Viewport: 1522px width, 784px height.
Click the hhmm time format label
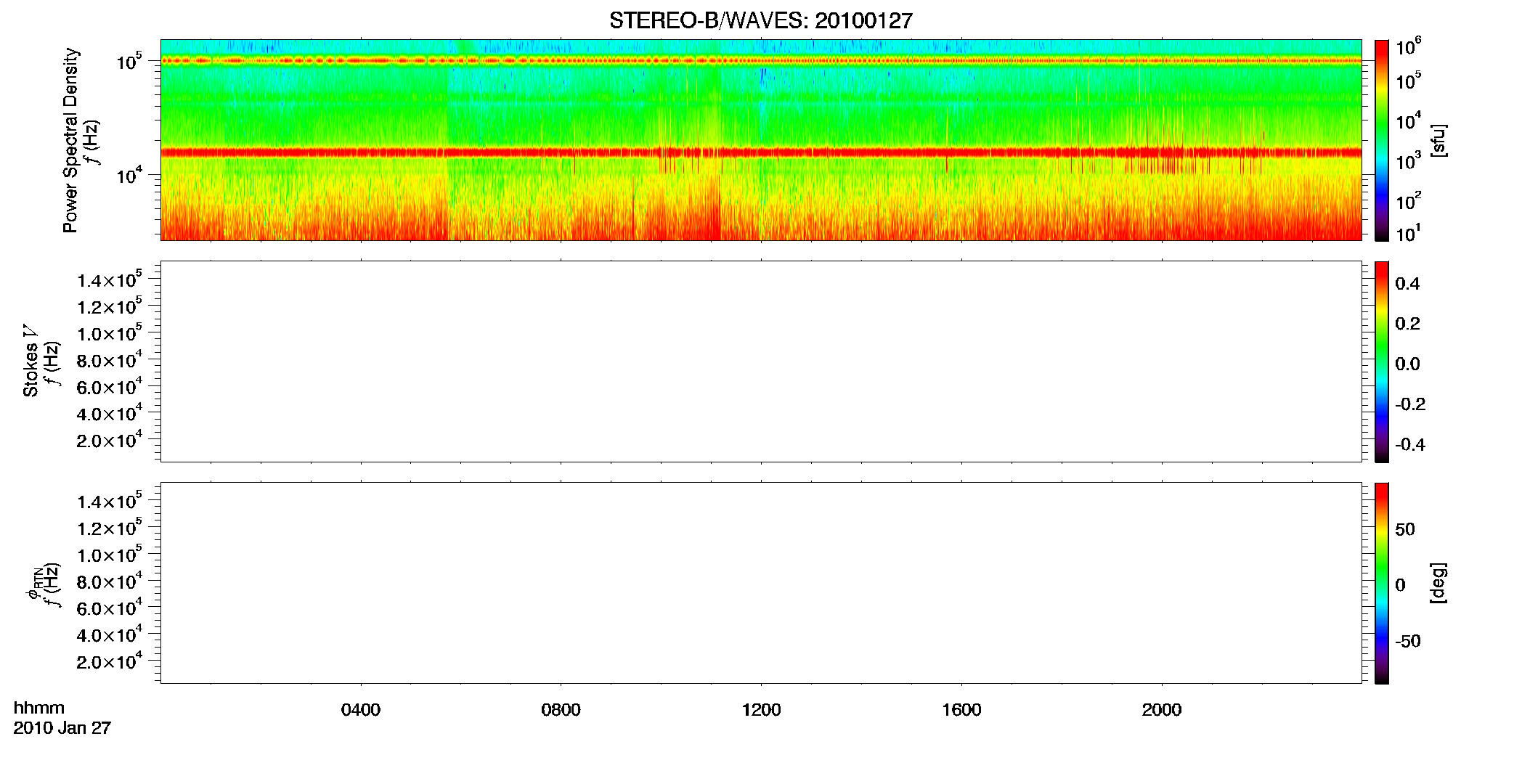pos(39,709)
